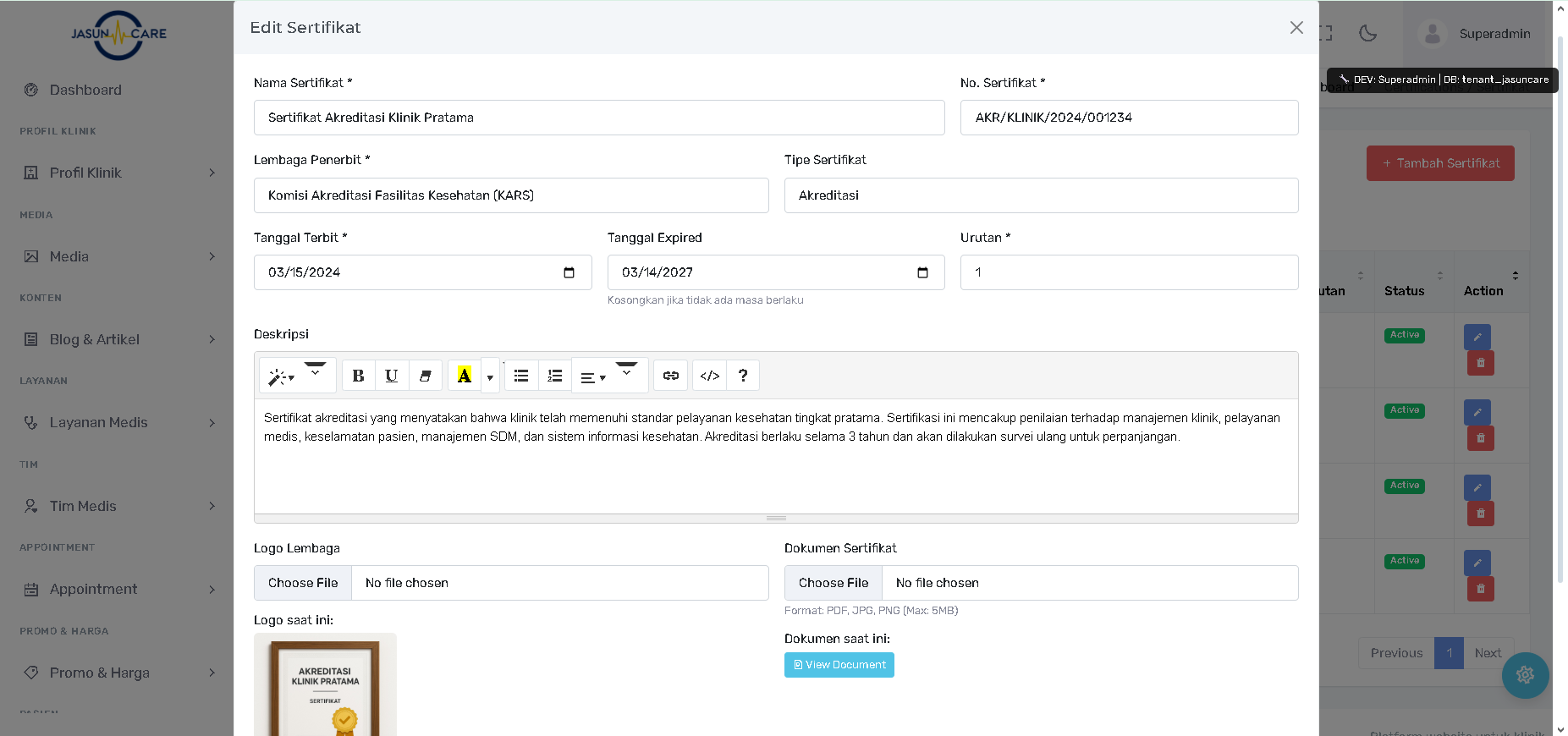Click the insert link icon
The height and width of the screenshot is (736, 1568).
[670, 376]
